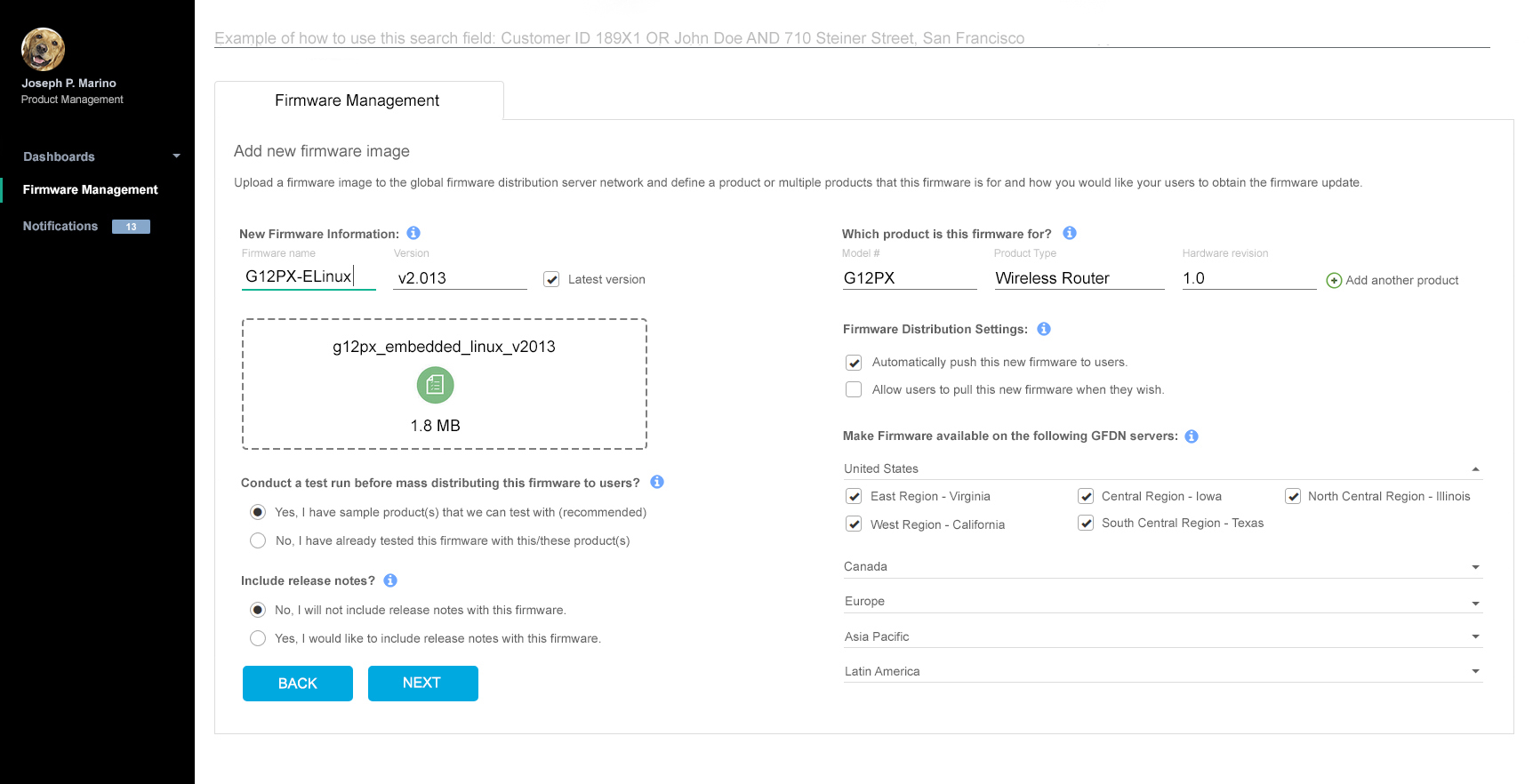Expand the Asia Pacific server dropdown
This screenshot has width=1533, height=784.
point(1475,636)
